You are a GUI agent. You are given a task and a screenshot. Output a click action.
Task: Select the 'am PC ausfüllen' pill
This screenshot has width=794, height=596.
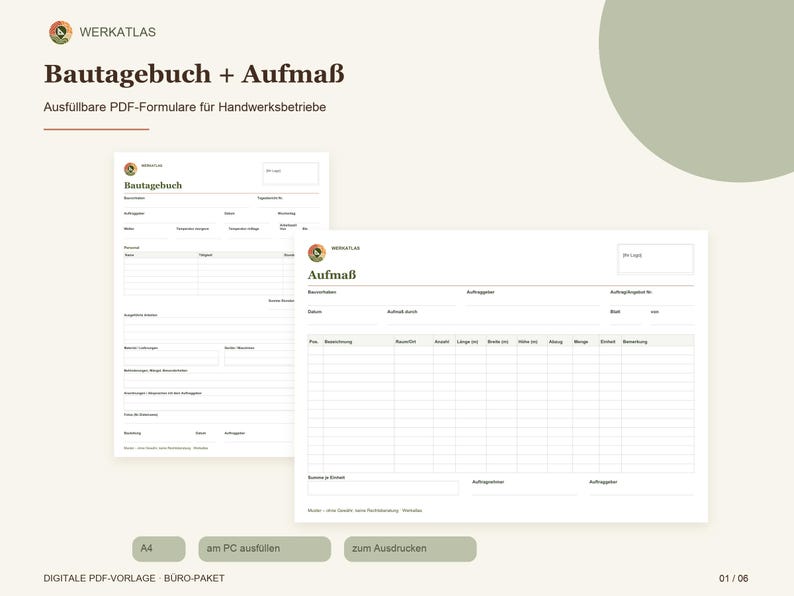pyautogui.click(x=265, y=549)
